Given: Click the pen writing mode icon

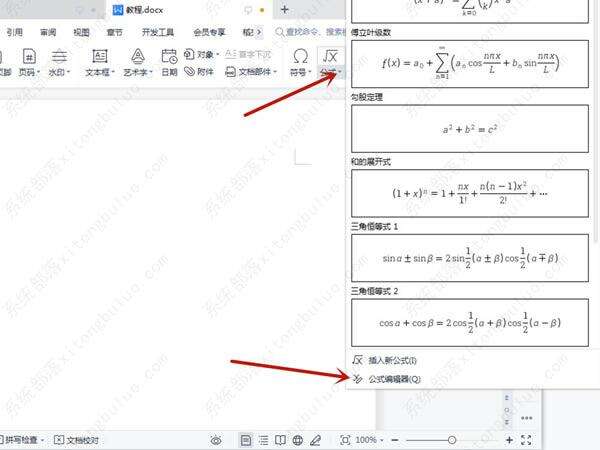Looking at the screenshot, I should point(315,440).
